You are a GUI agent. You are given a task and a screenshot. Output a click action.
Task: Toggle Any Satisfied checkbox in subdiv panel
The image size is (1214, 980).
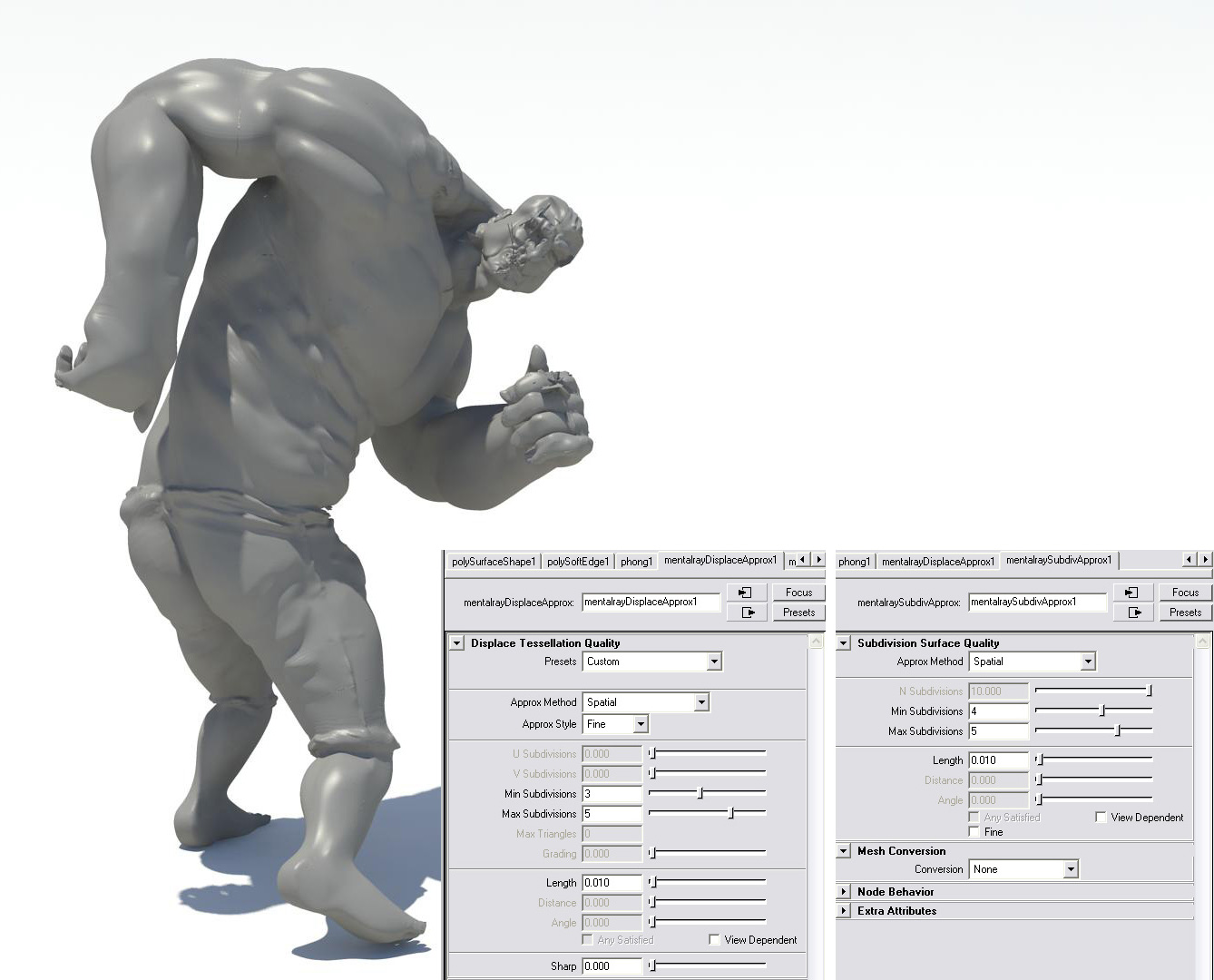click(x=974, y=818)
